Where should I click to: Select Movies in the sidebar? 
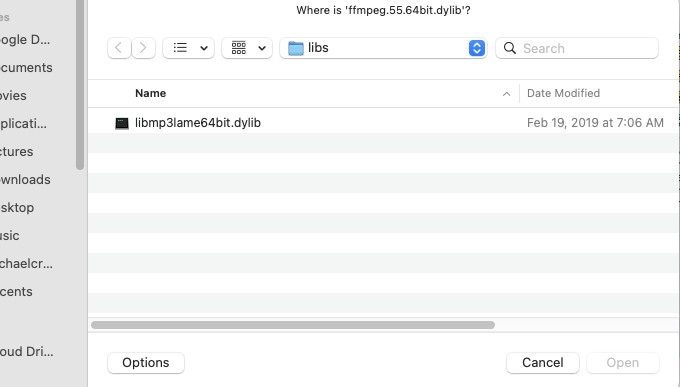click(x=13, y=95)
